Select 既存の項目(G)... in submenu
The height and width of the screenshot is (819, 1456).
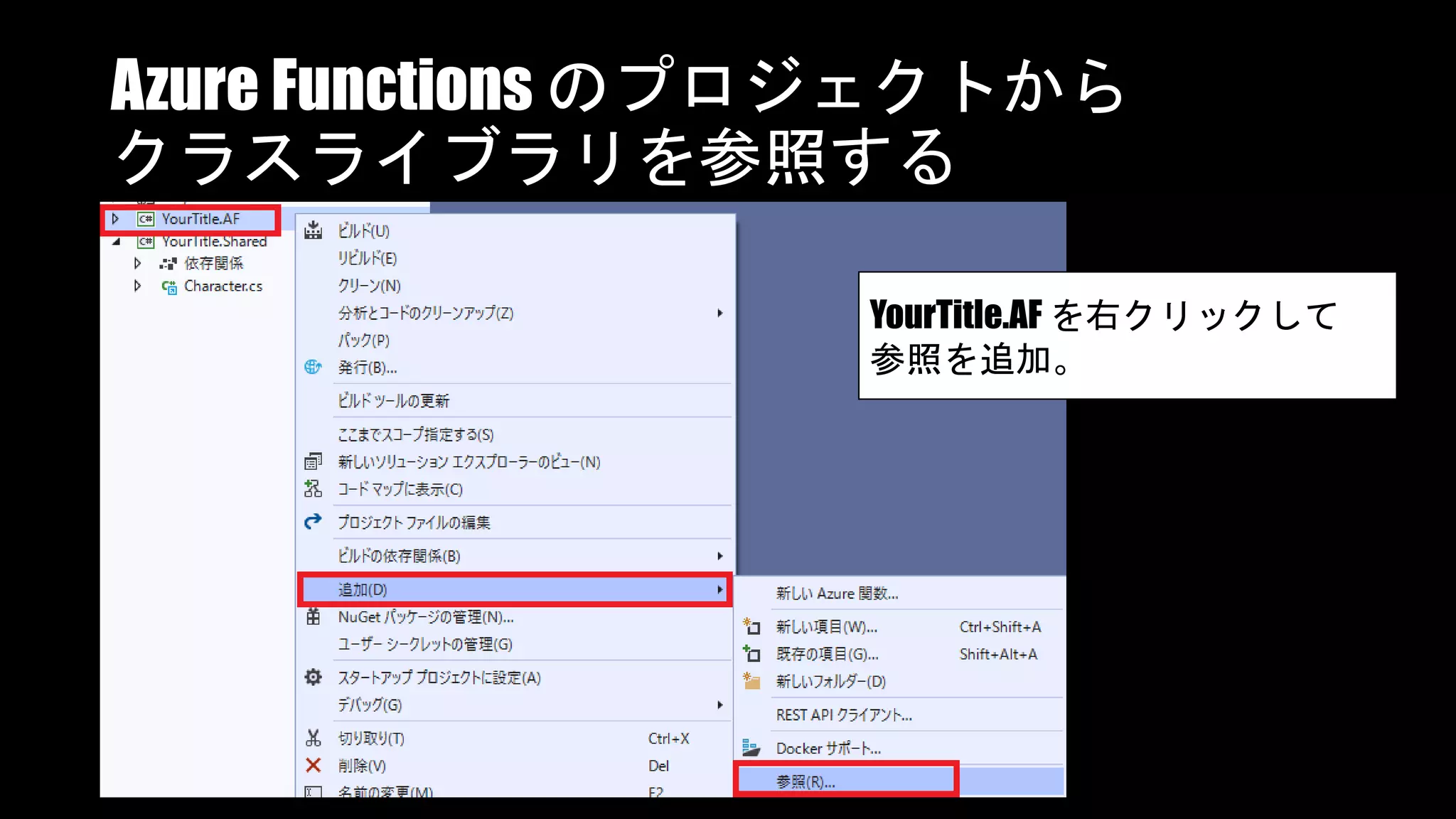900,653
